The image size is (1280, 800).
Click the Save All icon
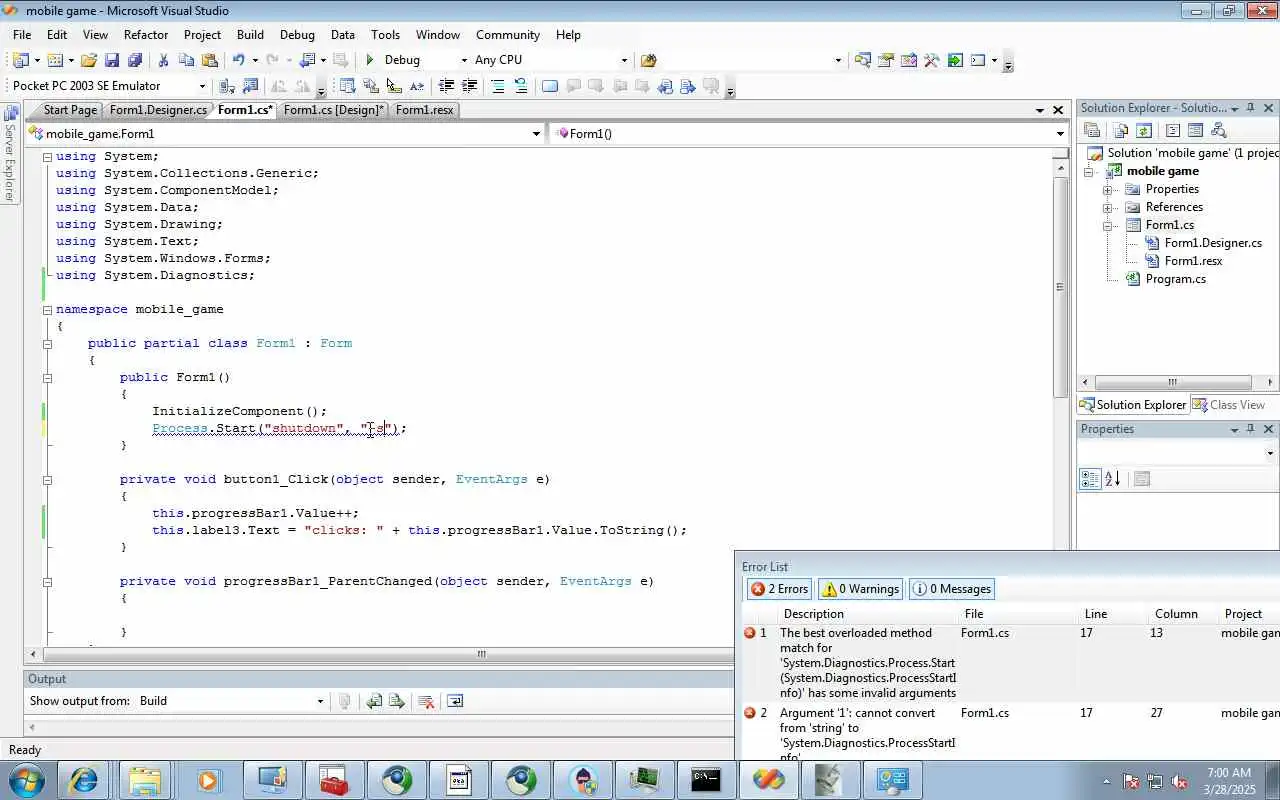coord(135,60)
